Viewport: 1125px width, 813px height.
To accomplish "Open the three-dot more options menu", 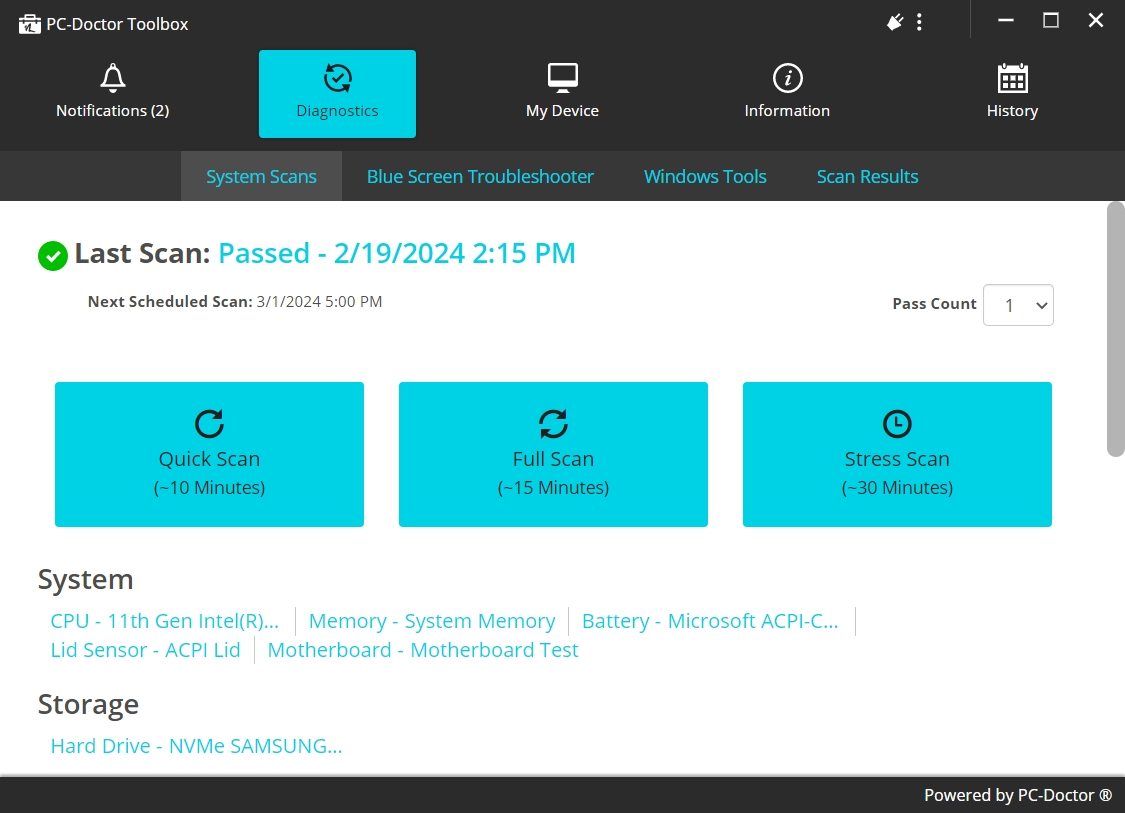I will [x=919, y=22].
